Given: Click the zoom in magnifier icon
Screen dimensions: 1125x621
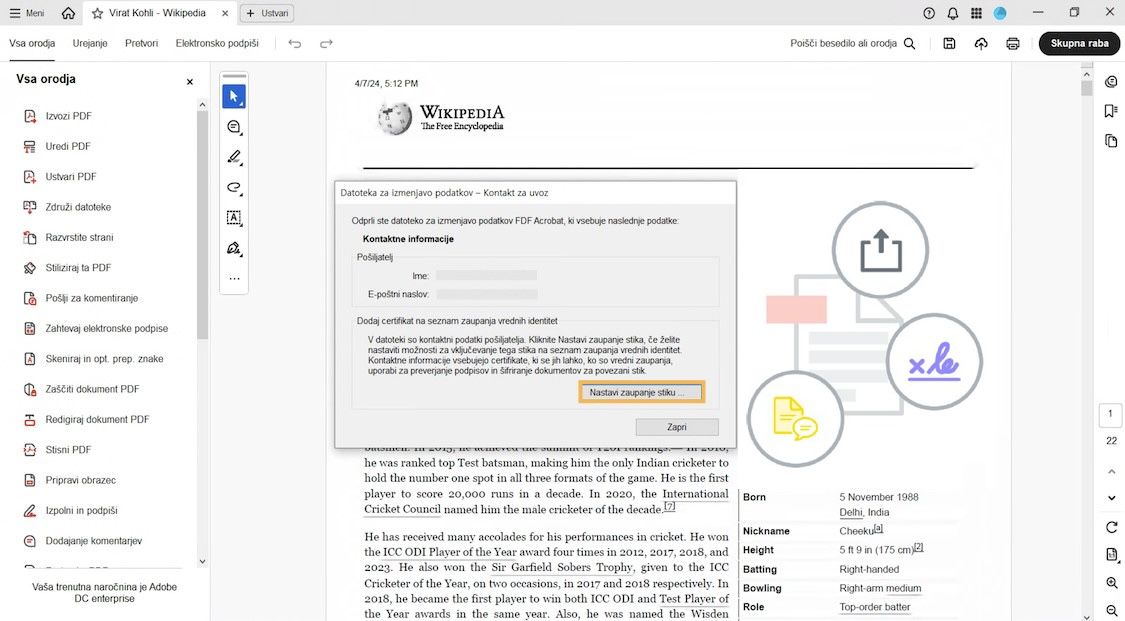Looking at the screenshot, I should [1111, 582].
